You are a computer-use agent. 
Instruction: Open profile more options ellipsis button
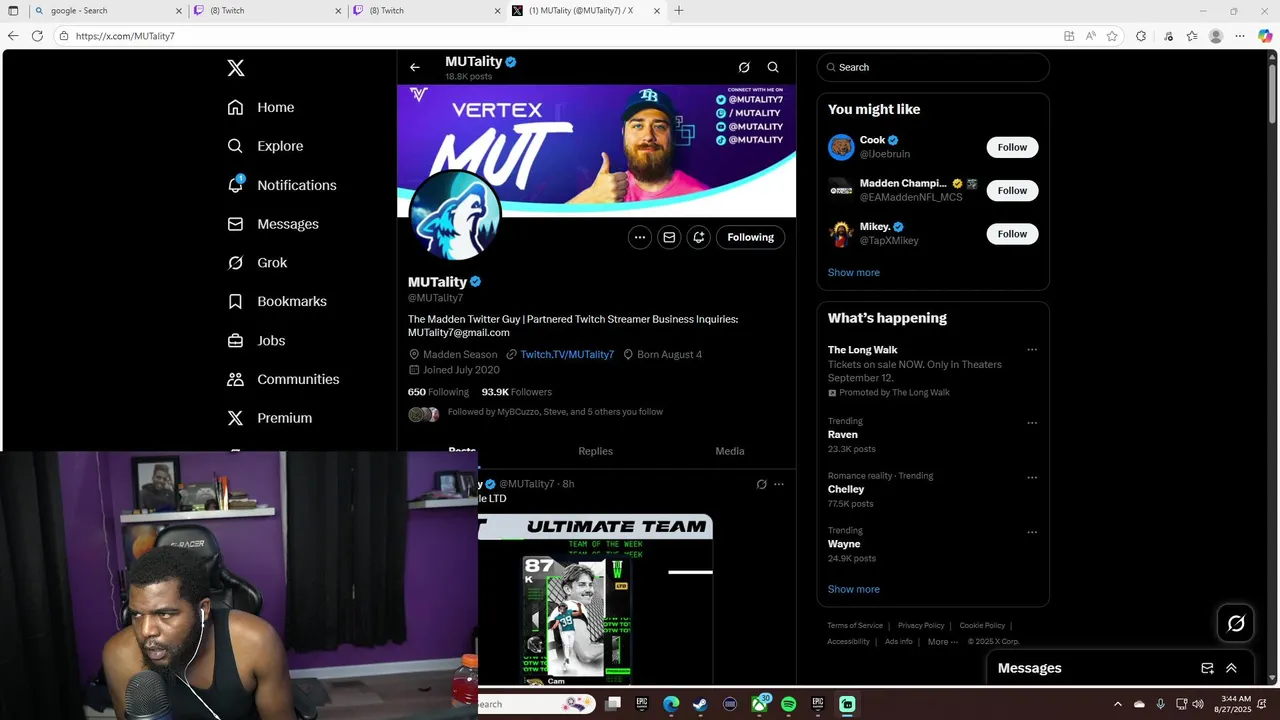tap(640, 237)
